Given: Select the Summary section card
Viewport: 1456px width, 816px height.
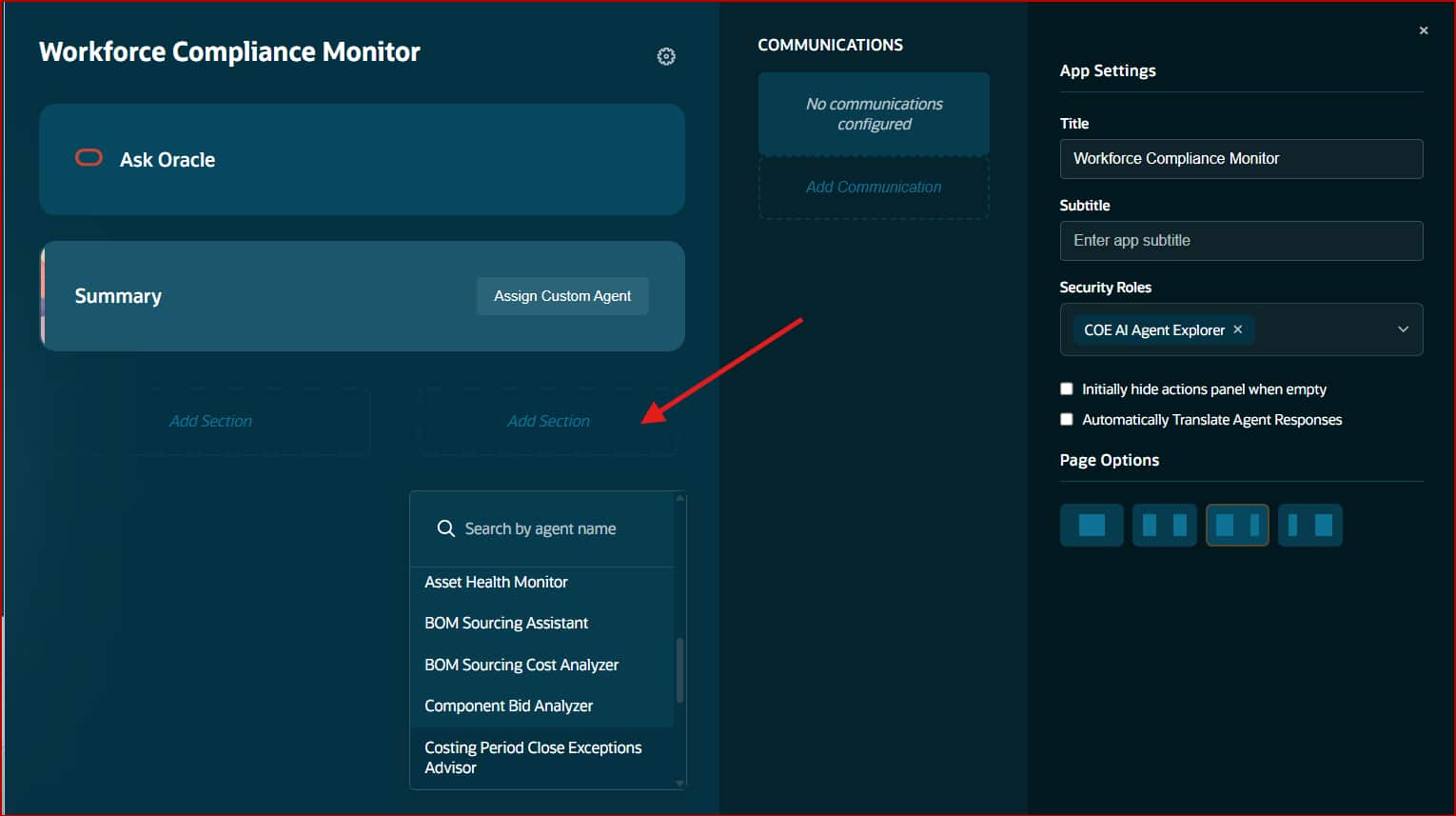Looking at the screenshot, I should tap(362, 296).
